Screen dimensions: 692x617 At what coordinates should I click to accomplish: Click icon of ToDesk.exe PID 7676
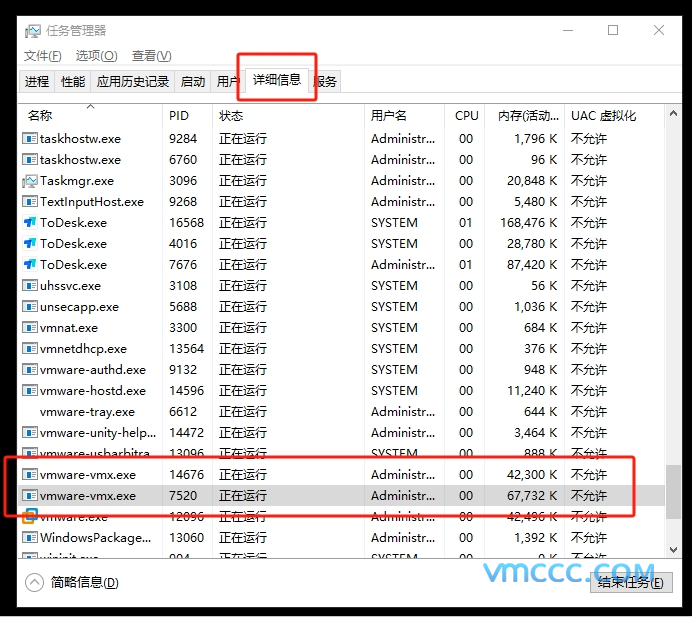click(30, 265)
